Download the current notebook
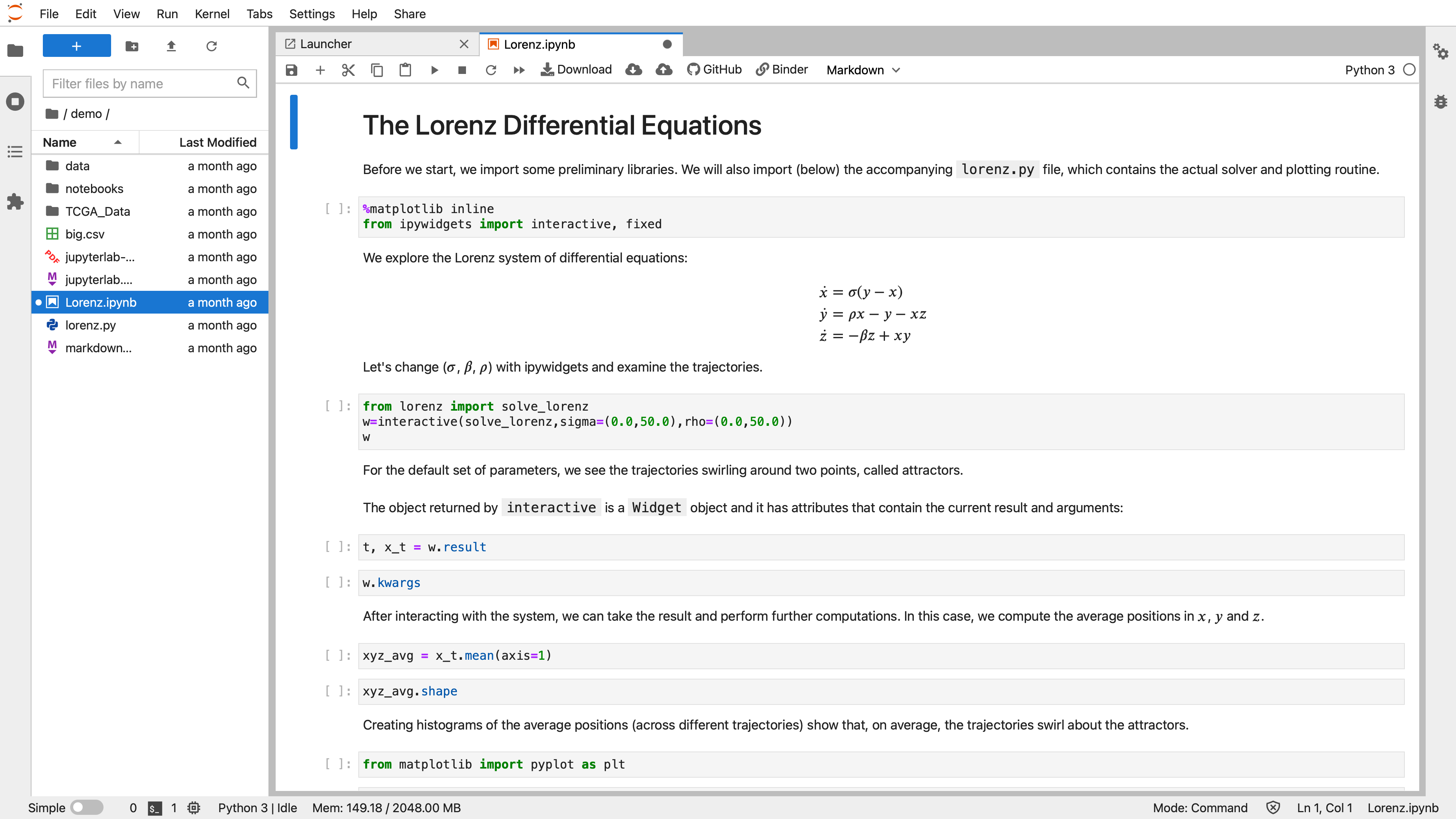1456x819 pixels. 576,69
